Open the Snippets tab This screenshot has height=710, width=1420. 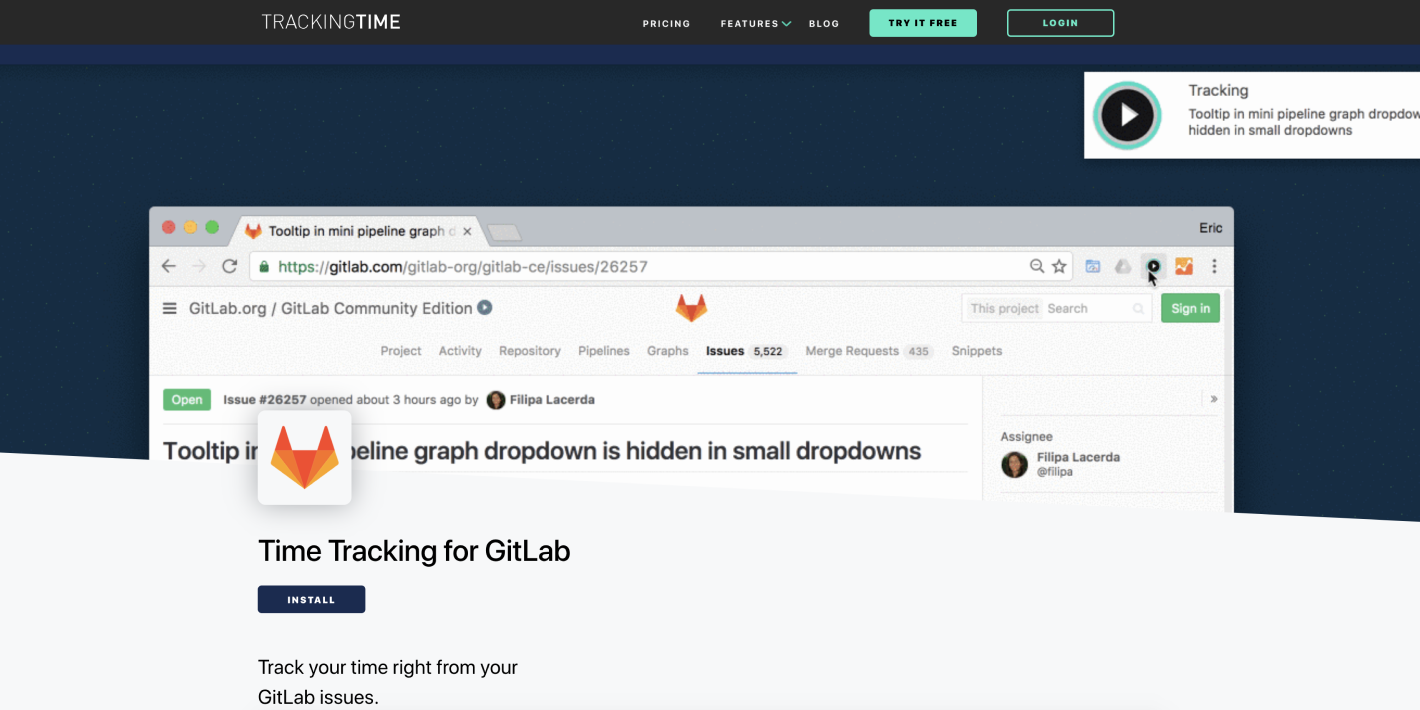(x=977, y=351)
